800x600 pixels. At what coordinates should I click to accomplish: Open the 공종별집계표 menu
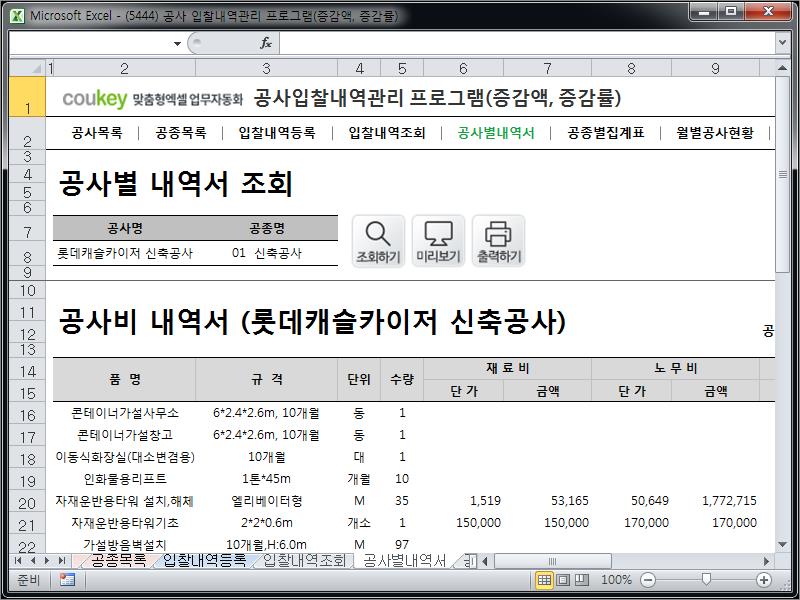(606, 133)
